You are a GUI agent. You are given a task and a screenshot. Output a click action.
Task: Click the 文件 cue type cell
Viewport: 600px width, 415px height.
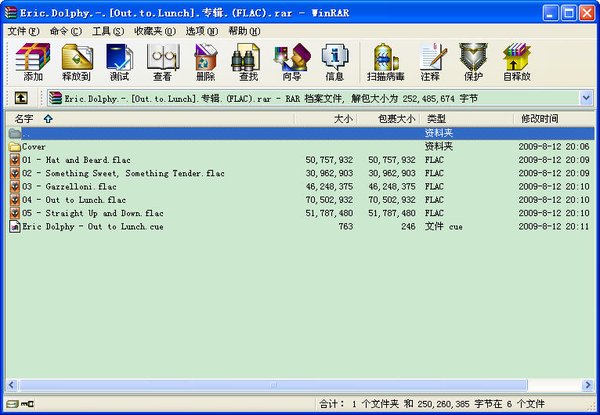(x=444, y=226)
